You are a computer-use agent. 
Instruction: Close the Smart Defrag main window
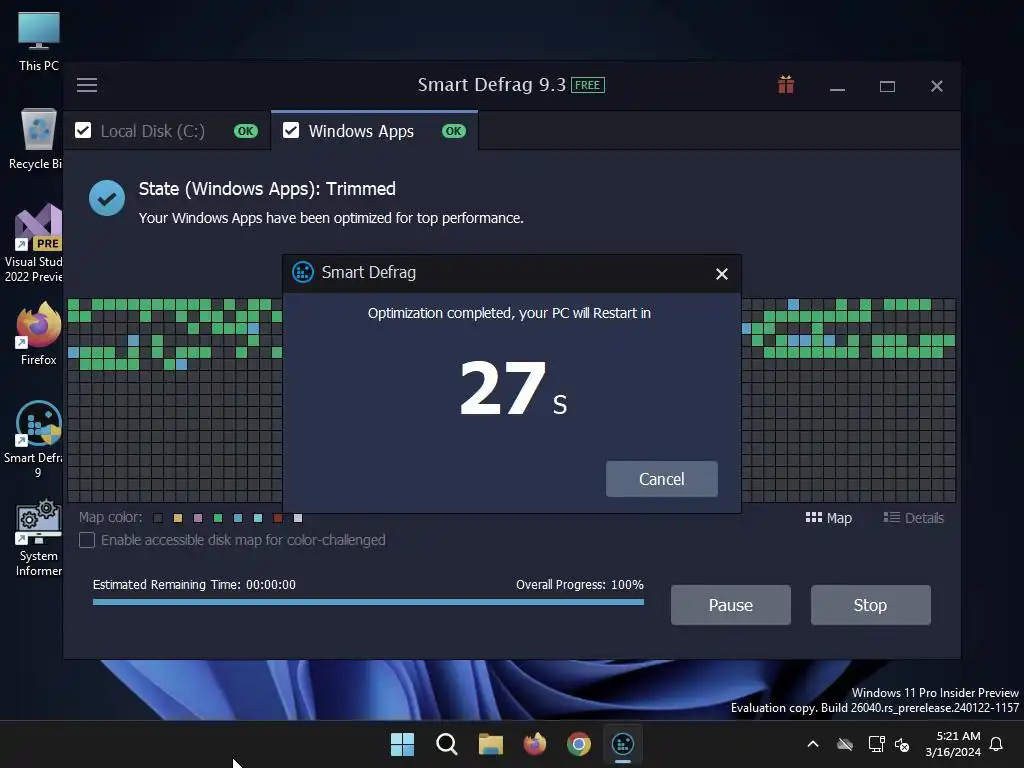pos(936,86)
